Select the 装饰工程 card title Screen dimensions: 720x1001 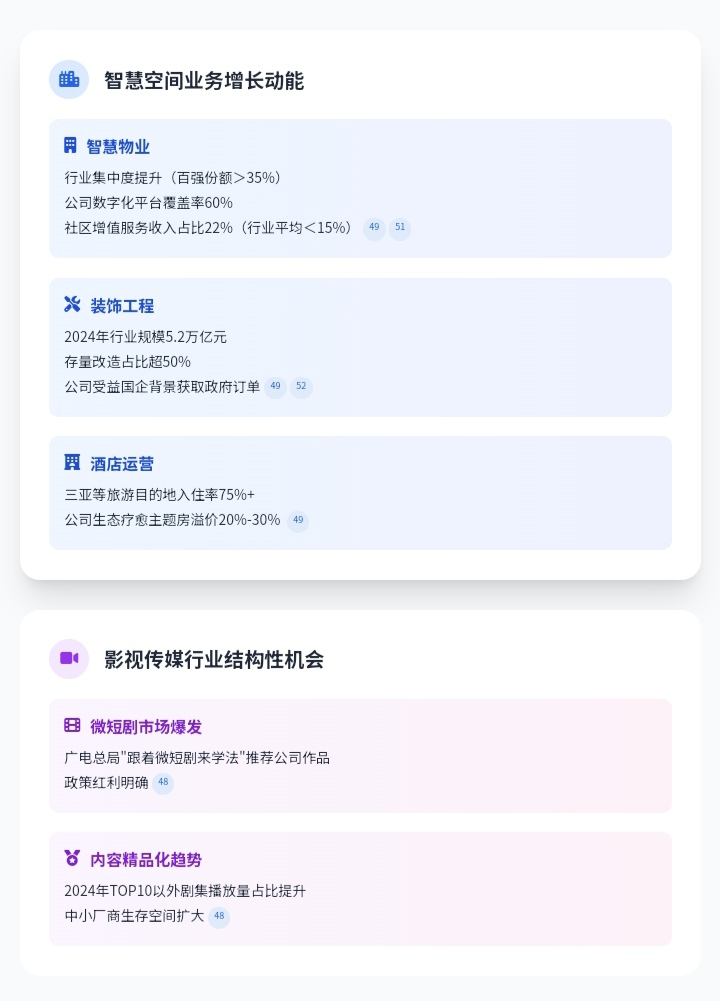[122, 306]
